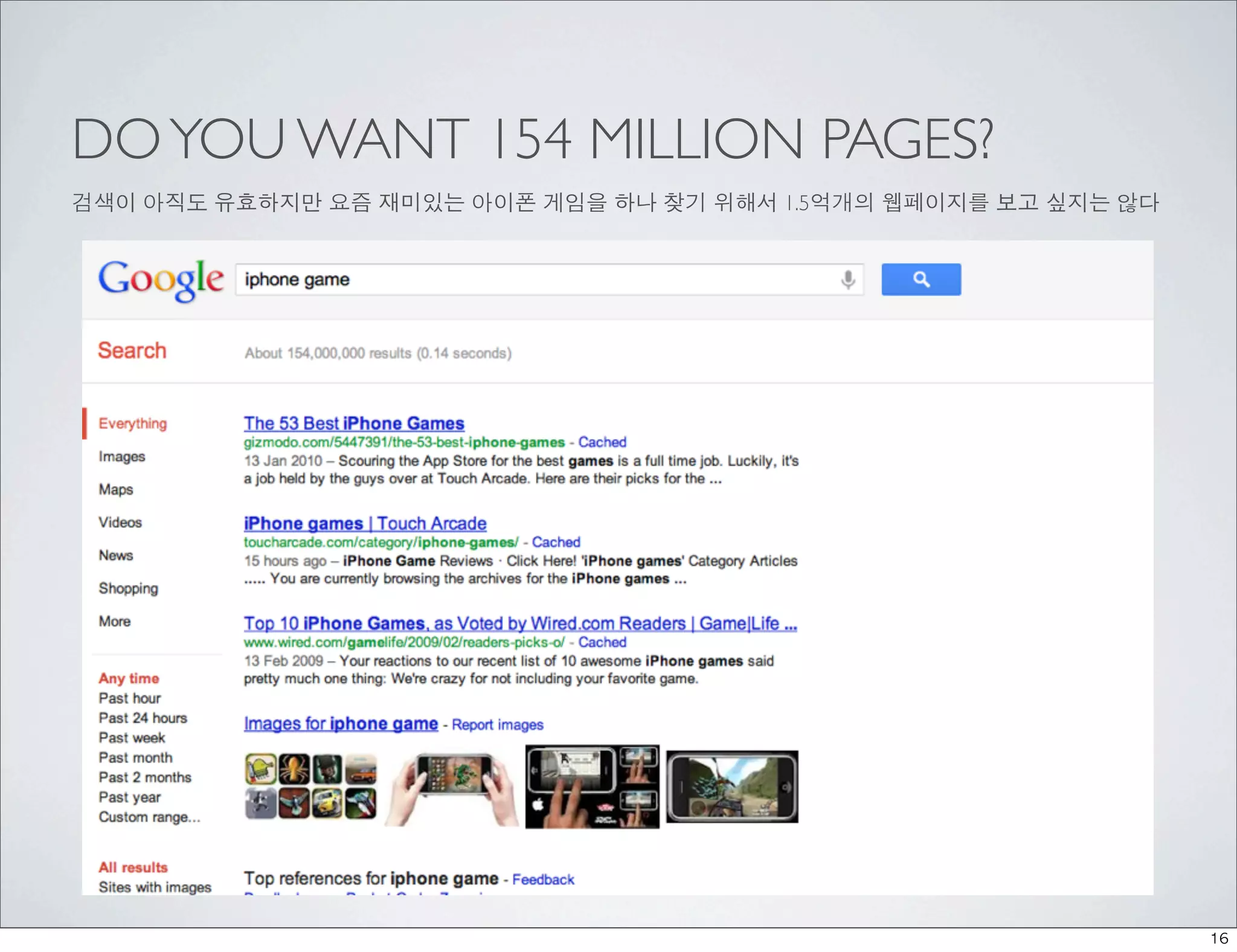The width and height of the screenshot is (1237, 952).
Task: Click the Report images link
Action: (x=498, y=725)
